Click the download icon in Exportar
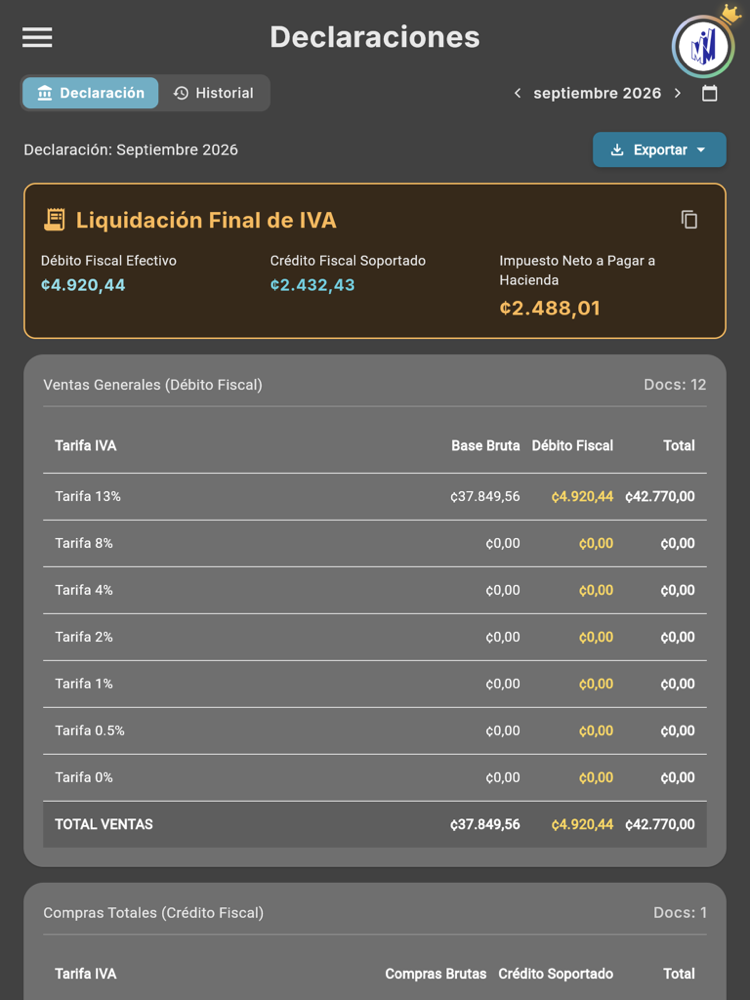750x1000 pixels. tap(617, 150)
